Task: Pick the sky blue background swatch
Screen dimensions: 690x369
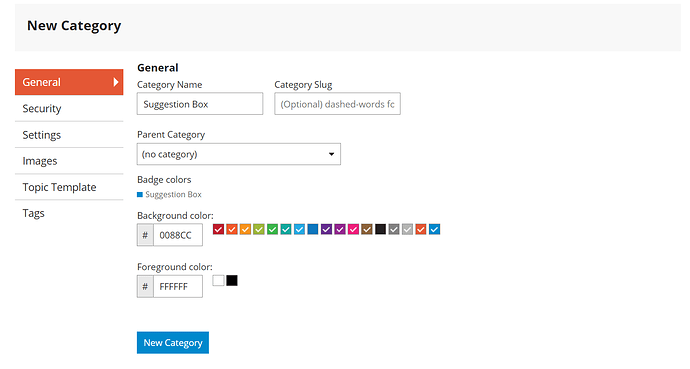Action: (x=299, y=229)
